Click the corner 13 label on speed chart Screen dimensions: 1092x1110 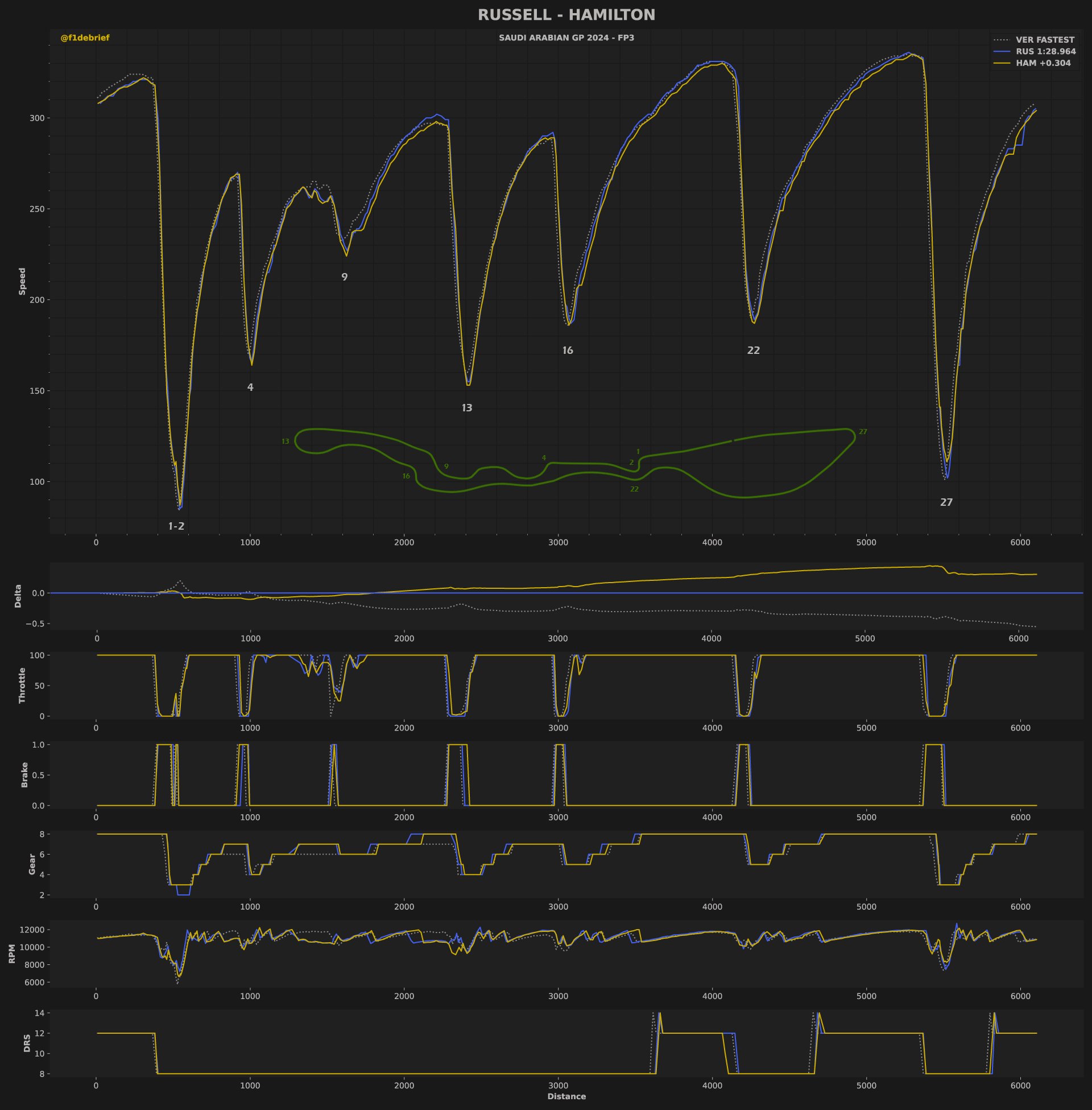(x=467, y=408)
